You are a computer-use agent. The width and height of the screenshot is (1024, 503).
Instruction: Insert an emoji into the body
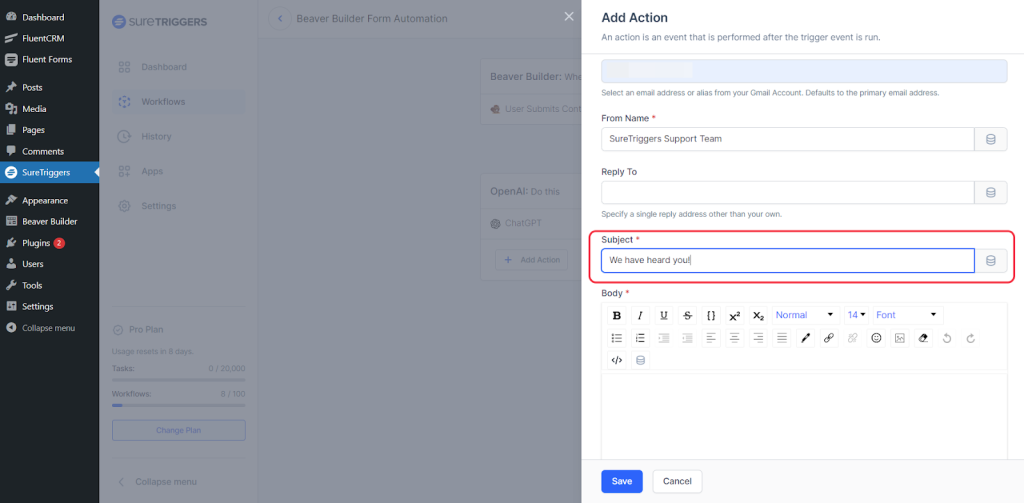tap(876, 338)
